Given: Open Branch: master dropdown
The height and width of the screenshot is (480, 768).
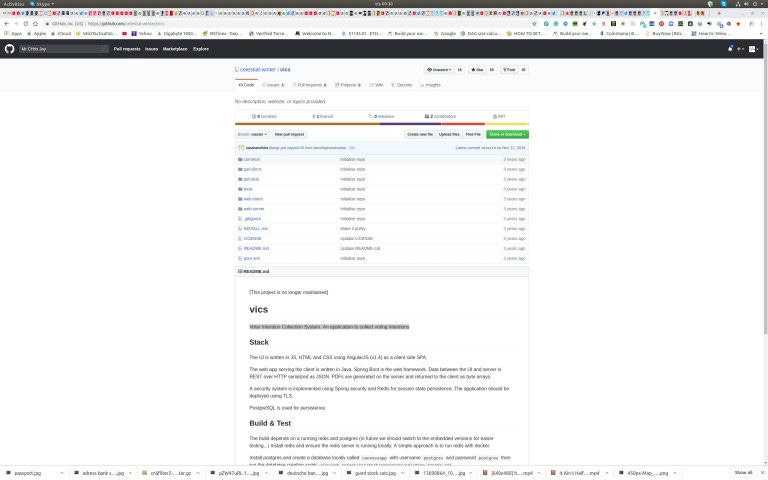Looking at the screenshot, I should point(252,134).
